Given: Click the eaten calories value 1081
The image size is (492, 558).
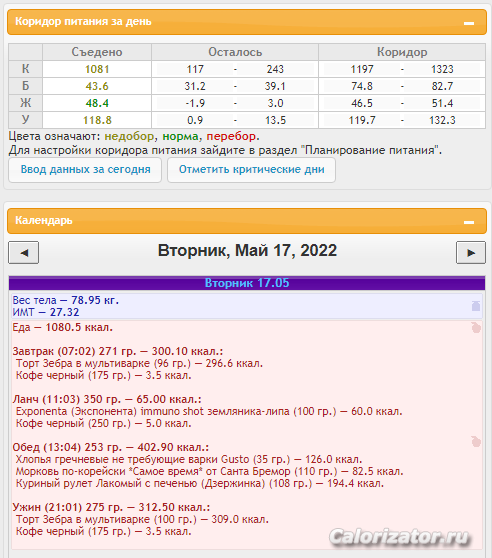Looking at the screenshot, I should click(x=97, y=69).
